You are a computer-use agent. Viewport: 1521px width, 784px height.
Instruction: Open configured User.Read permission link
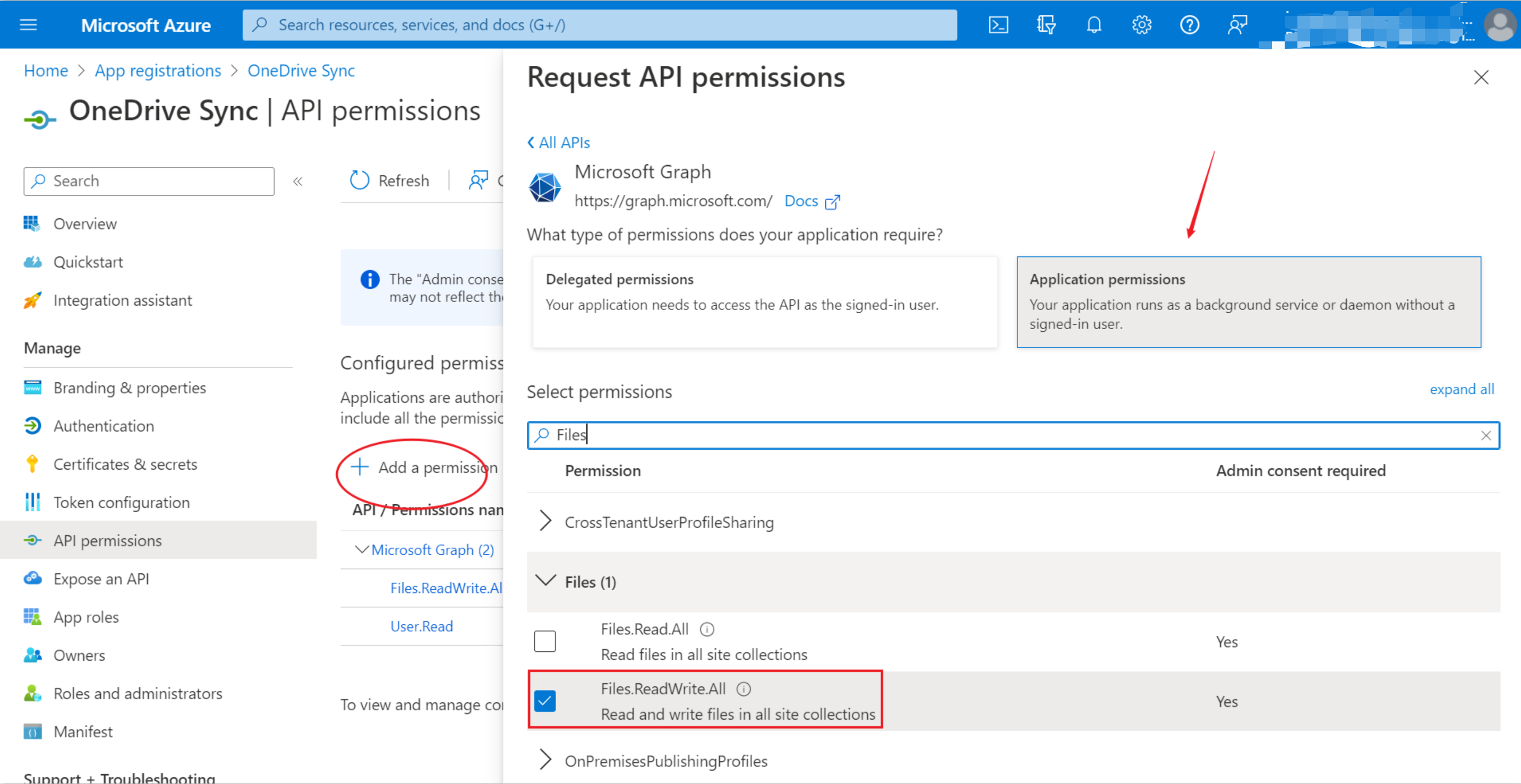click(x=422, y=627)
